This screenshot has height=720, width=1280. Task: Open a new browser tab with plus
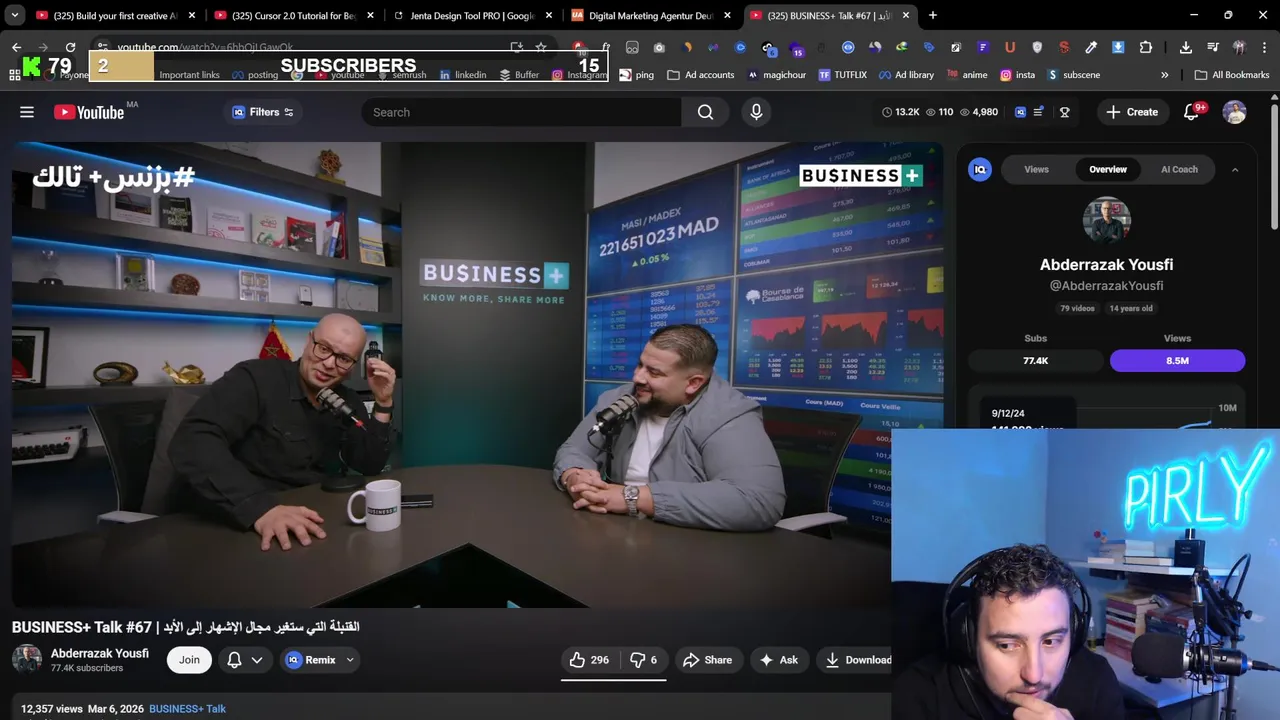[932, 15]
